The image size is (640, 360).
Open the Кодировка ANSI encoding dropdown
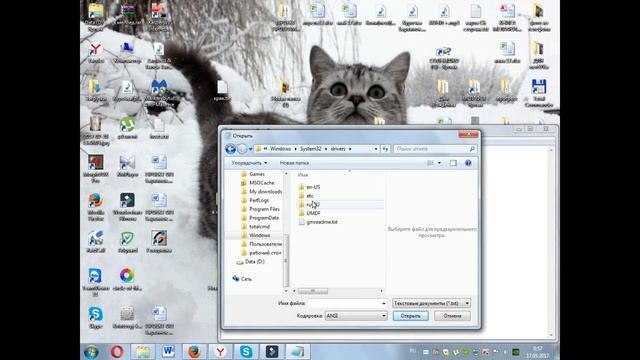tap(356, 316)
